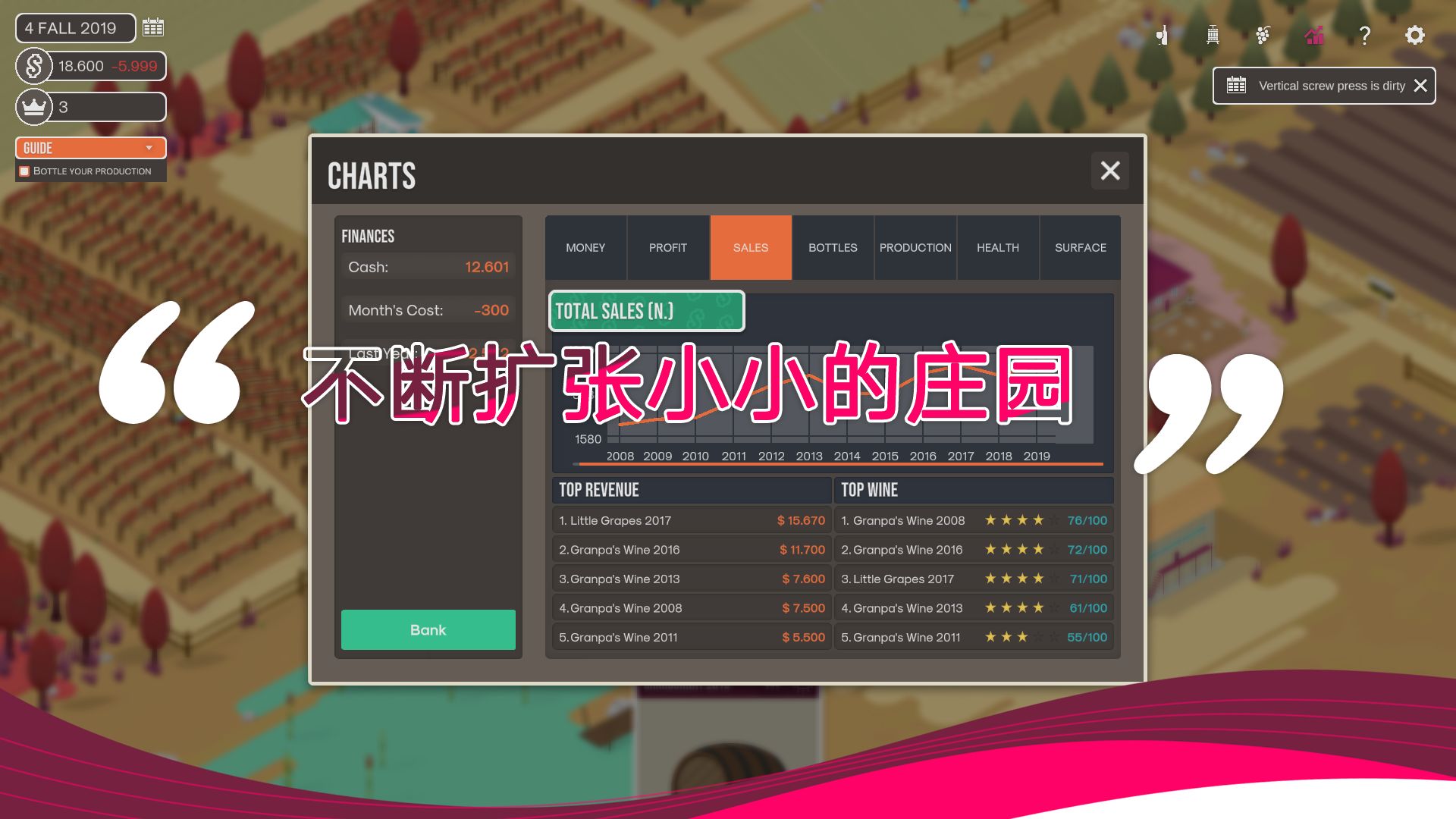Click the Bank button

428,629
